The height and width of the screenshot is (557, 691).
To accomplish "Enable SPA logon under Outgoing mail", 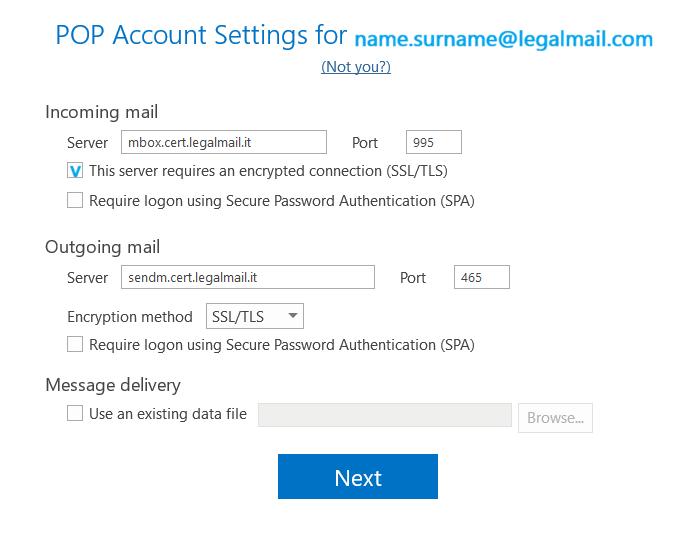I will coord(75,344).
